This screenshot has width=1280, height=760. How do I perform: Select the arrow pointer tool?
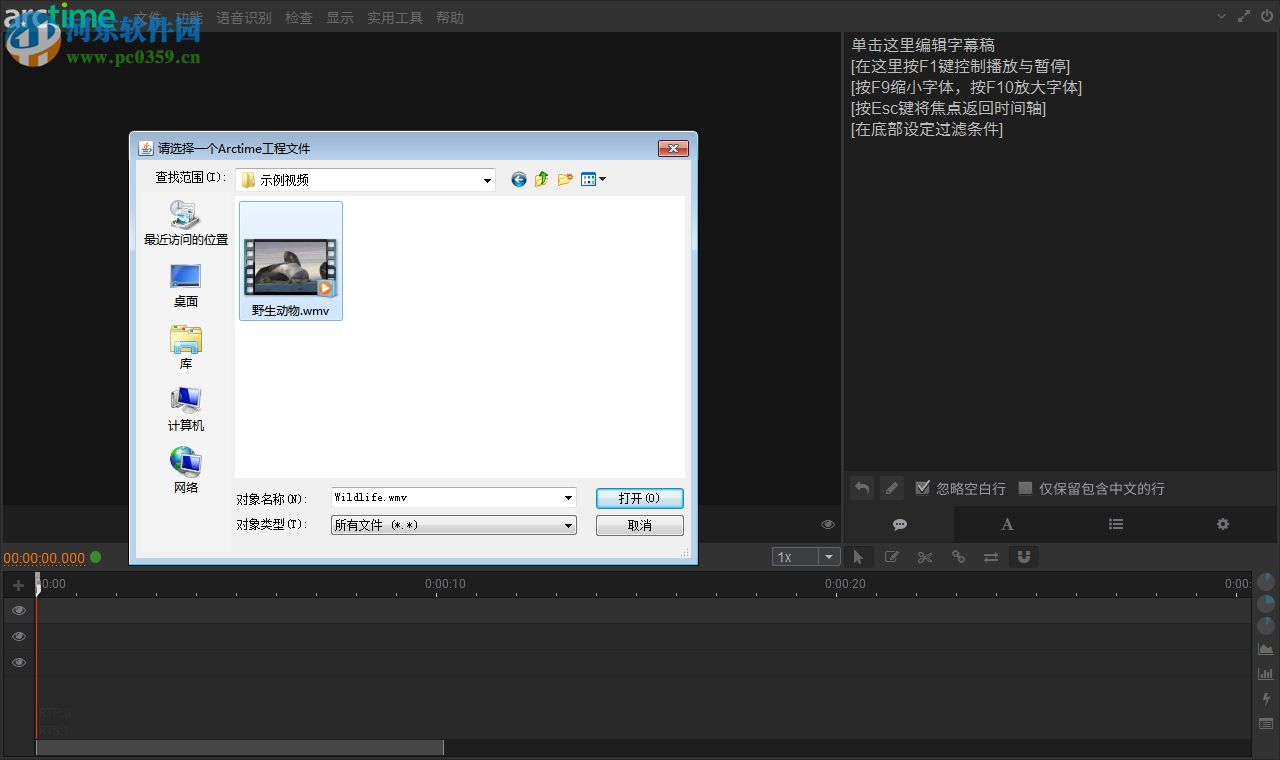[858, 557]
